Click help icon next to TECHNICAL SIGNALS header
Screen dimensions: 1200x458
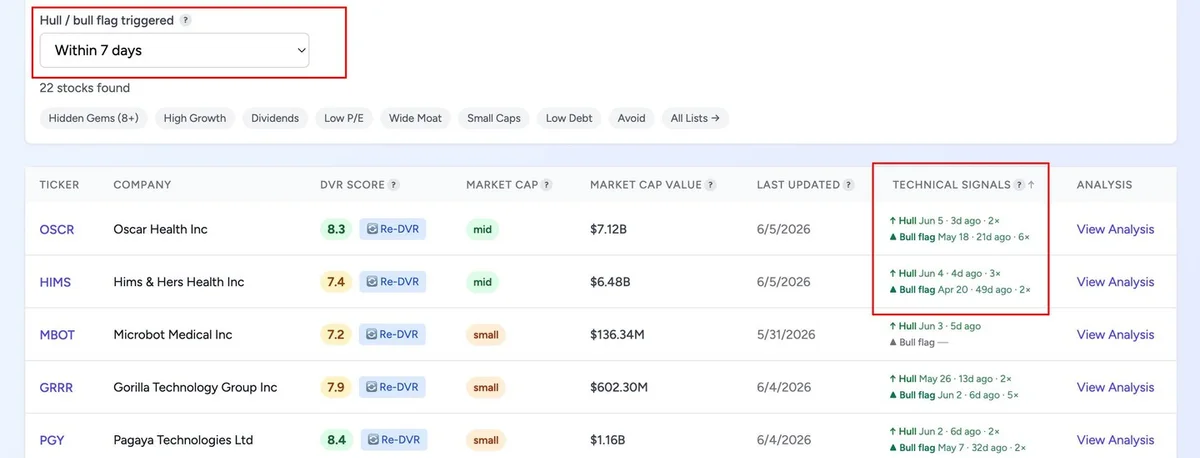pos(1019,185)
